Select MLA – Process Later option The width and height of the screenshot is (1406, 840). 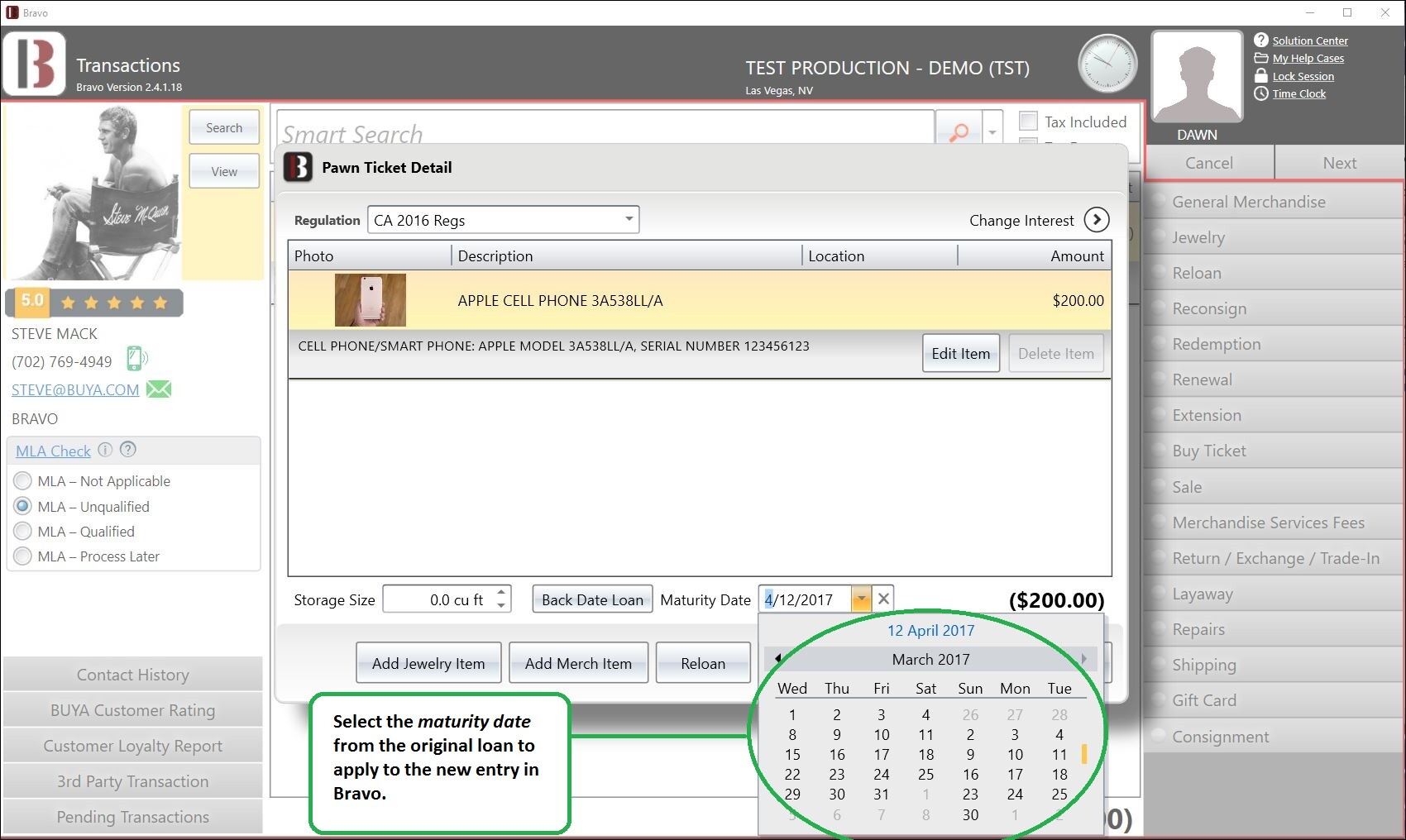(23, 556)
